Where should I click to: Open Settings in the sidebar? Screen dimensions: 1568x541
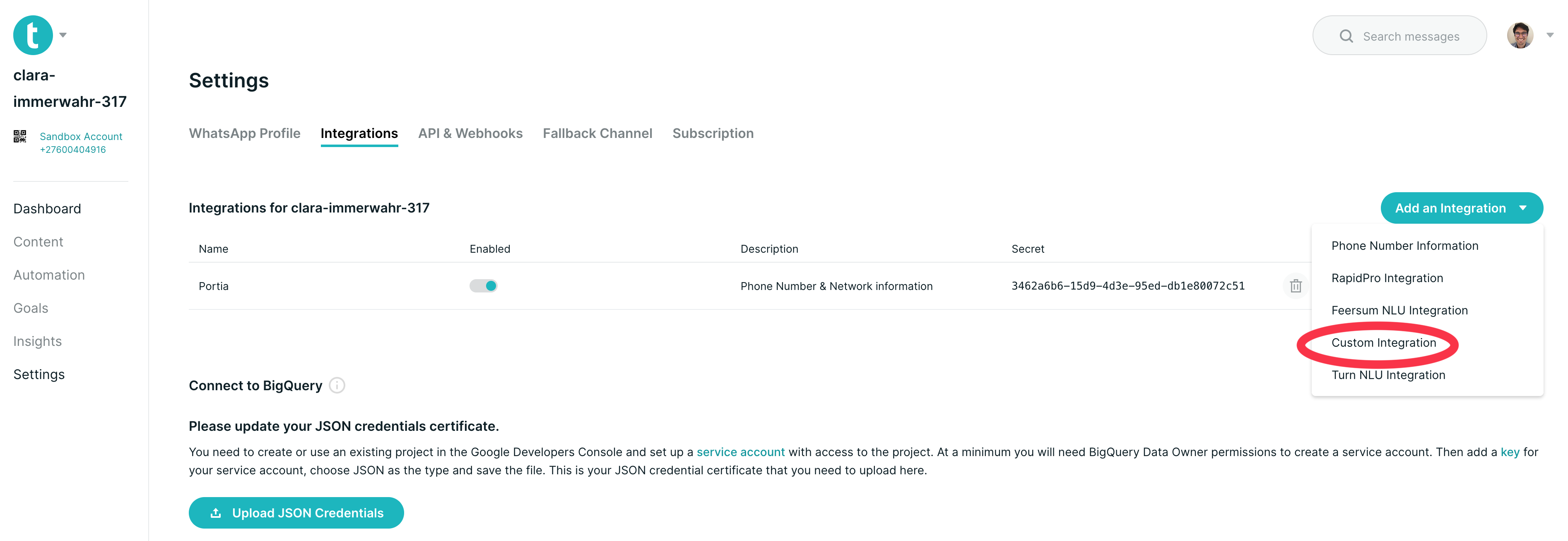coord(39,374)
